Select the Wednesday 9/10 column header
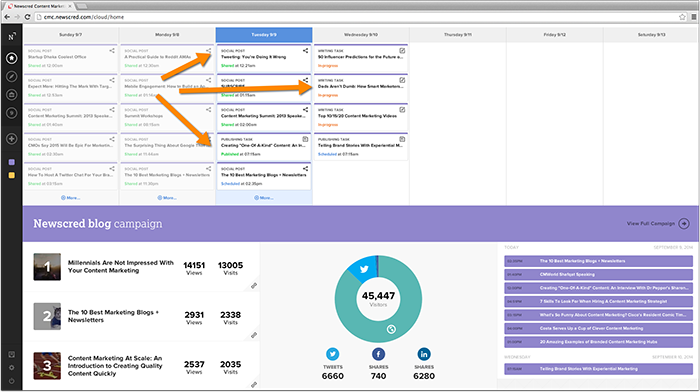The width and height of the screenshot is (700, 392). click(361, 34)
